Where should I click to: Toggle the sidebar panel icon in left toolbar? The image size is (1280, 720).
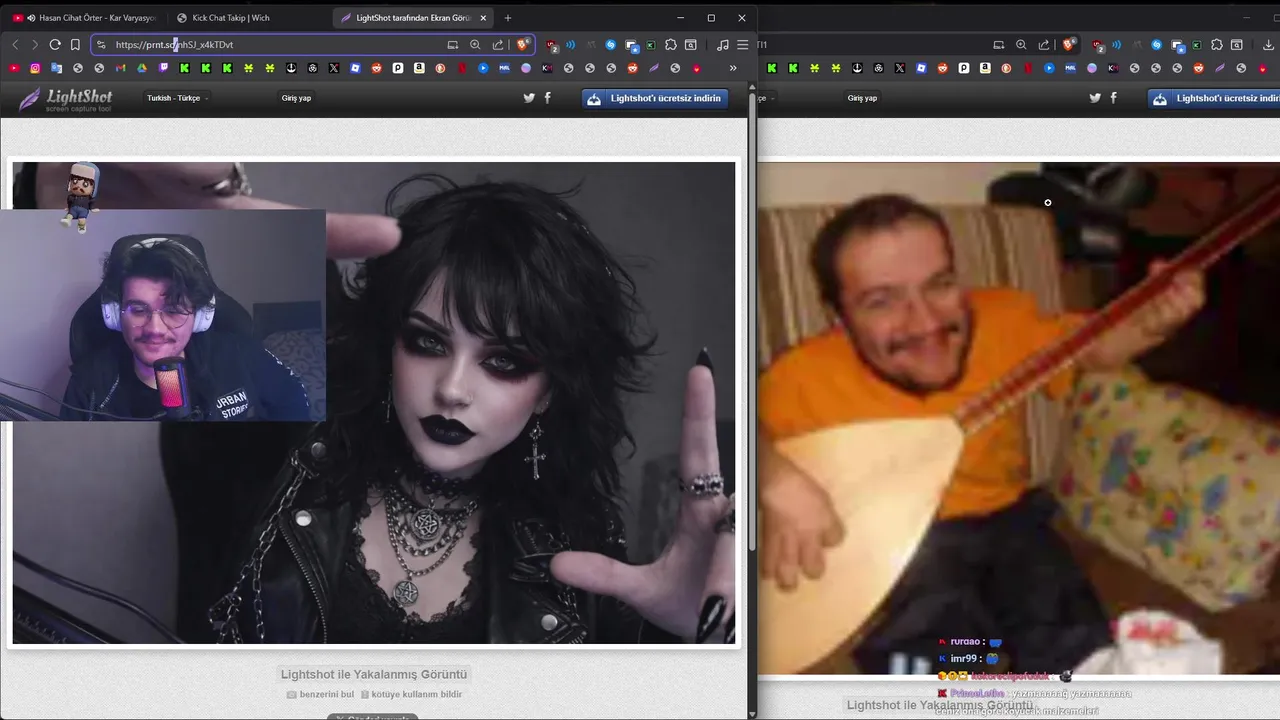click(690, 44)
